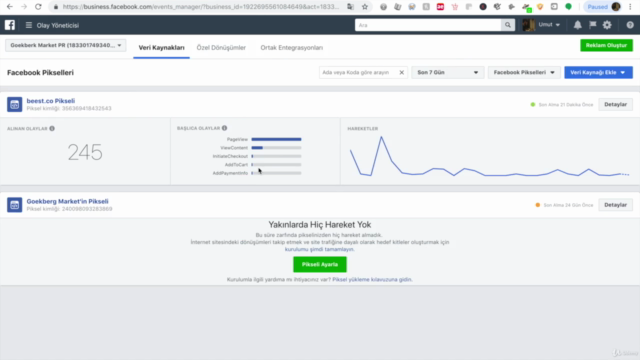The height and width of the screenshot is (360, 640).
Task: Open the beest.co Pikseli link
Action: click(x=51, y=101)
